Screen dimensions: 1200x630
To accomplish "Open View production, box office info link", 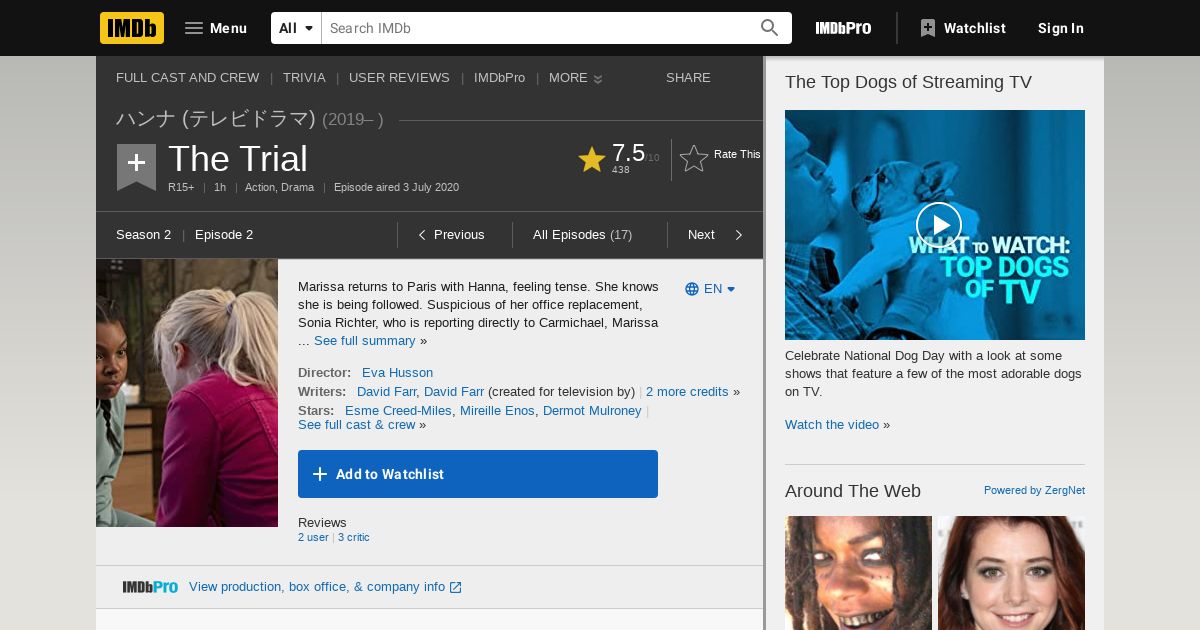I will [x=325, y=587].
